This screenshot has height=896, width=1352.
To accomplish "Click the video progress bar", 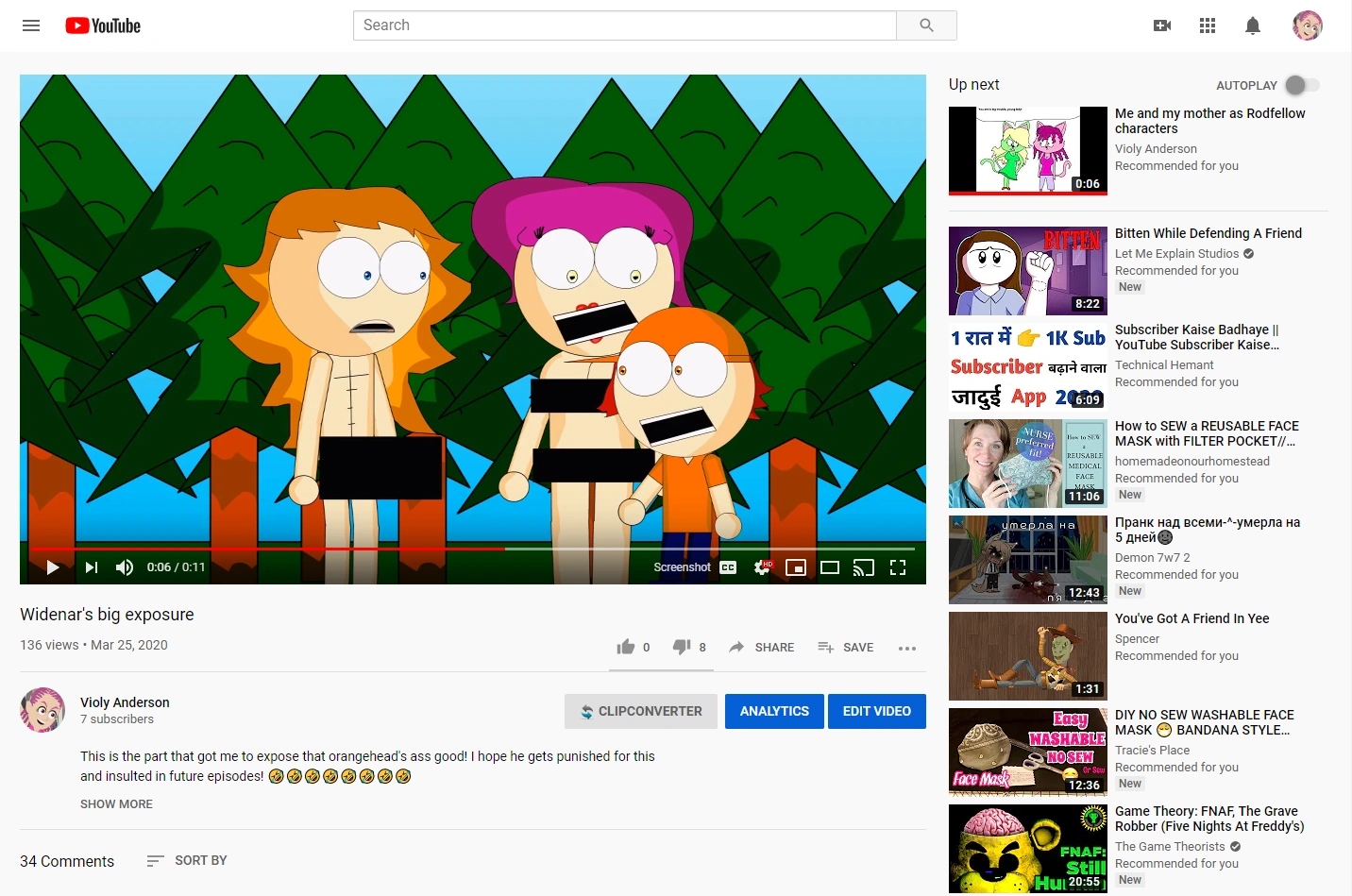I will tap(472, 549).
